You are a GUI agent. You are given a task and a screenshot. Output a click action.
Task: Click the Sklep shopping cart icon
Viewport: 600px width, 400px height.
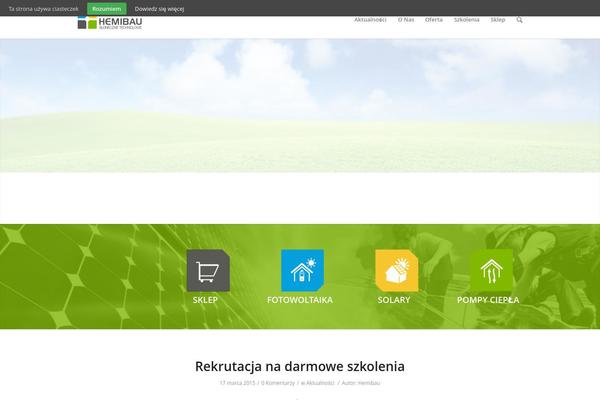click(x=208, y=270)
